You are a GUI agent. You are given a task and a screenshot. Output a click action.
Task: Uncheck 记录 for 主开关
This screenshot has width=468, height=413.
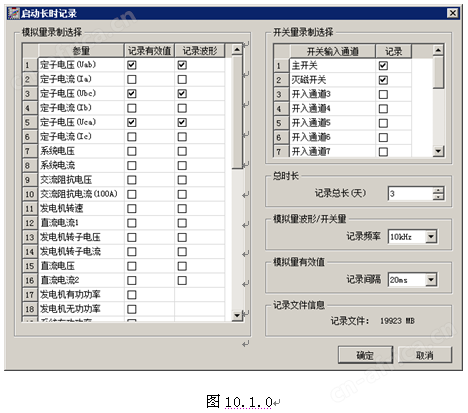click(x=383, y=66)
